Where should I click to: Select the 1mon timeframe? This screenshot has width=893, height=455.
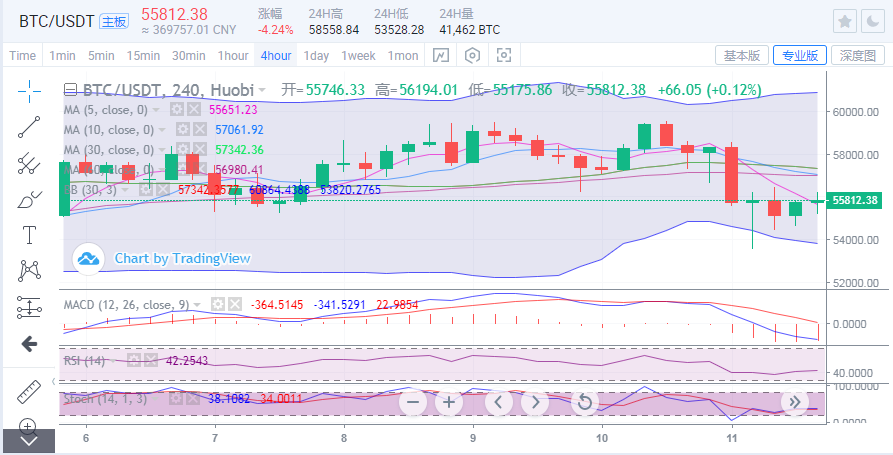pyautogui.click(x=403, y=56)
